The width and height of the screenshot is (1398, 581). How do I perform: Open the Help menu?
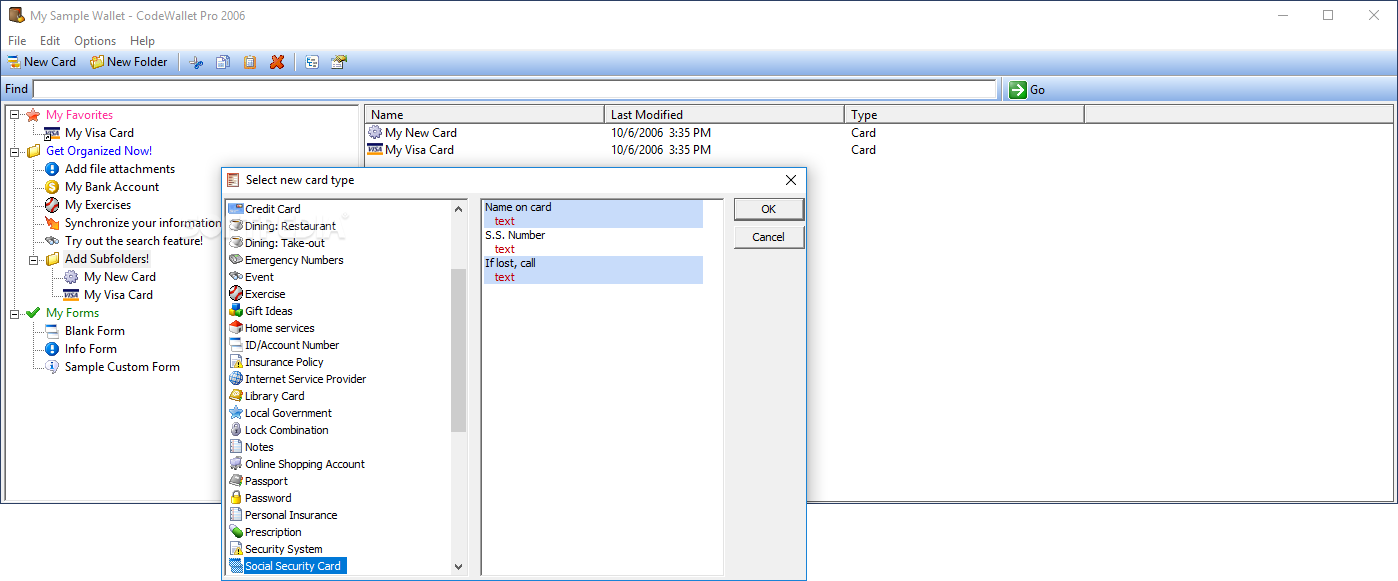pos(142,41)
